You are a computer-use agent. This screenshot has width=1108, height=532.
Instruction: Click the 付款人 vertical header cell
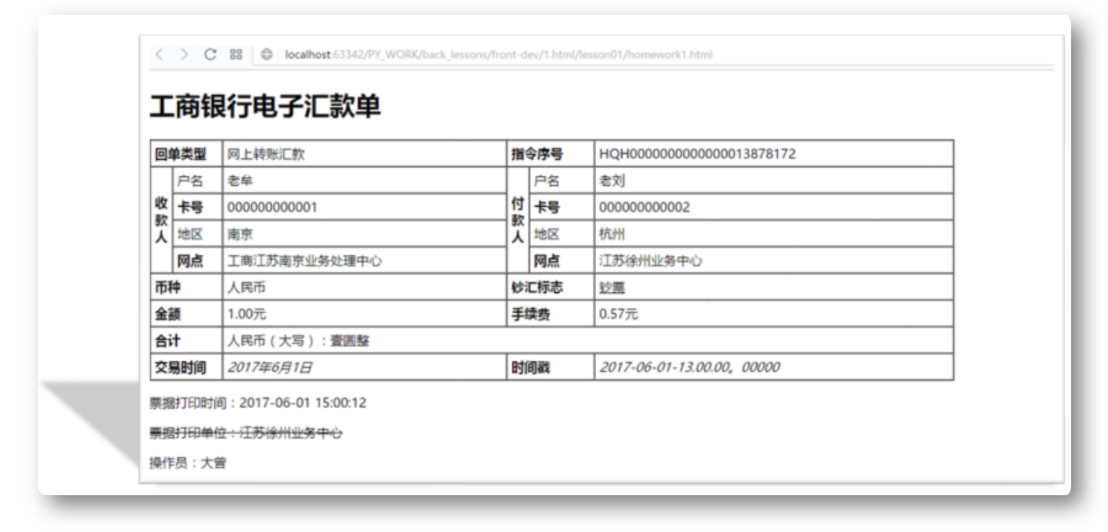click(518, 220)
